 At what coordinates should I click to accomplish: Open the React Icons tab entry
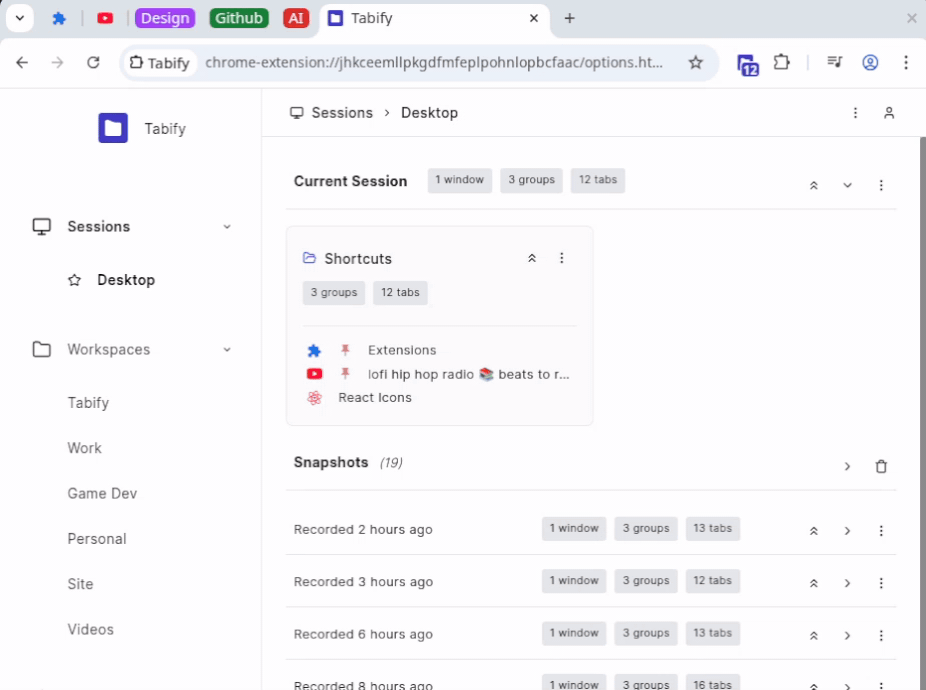click(x=374, y=397)
